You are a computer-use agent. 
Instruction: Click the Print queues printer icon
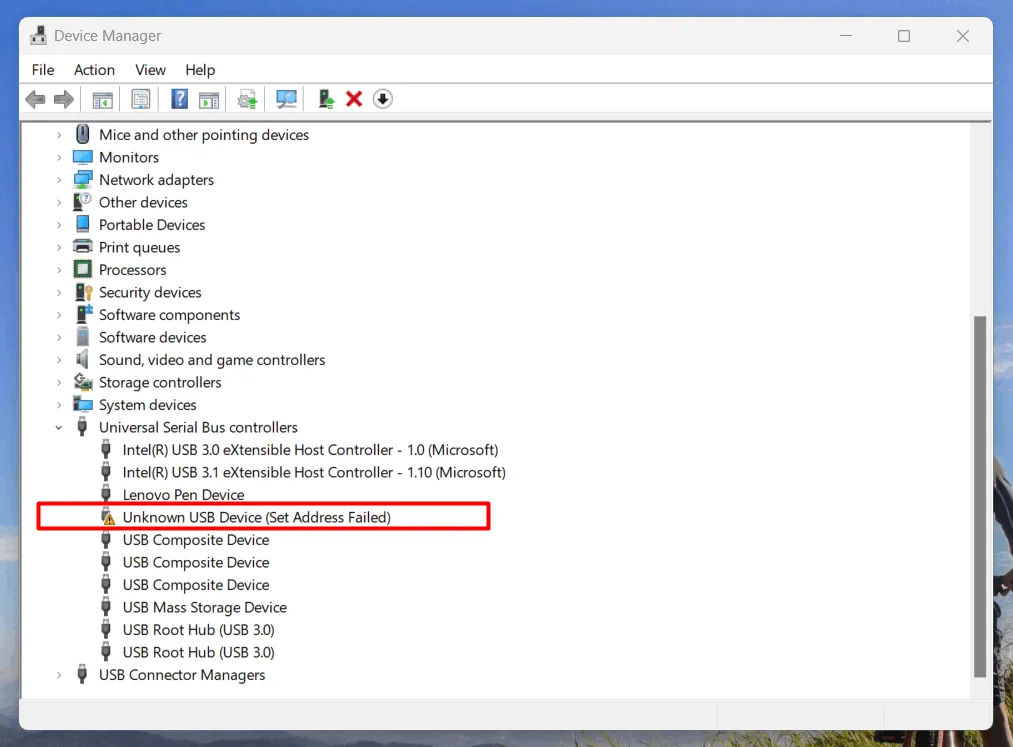pyautogui.click(x=83, y=246)
